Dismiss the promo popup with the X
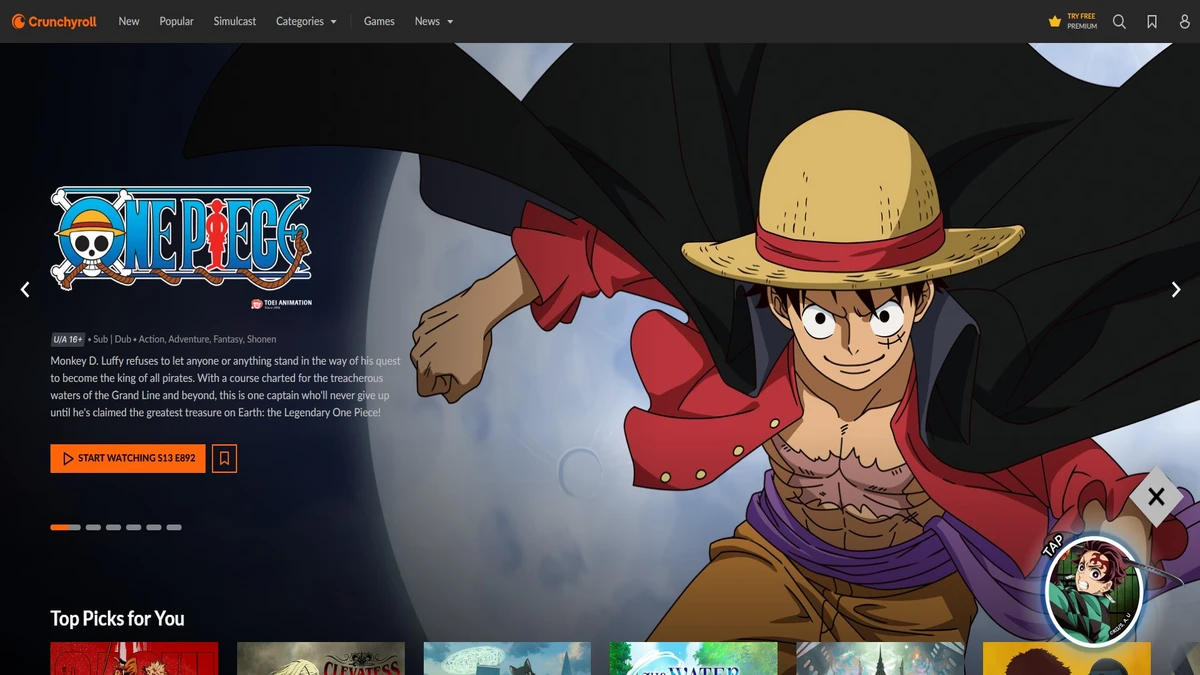Screen dimensions: 1200x675 [1156, 495]
